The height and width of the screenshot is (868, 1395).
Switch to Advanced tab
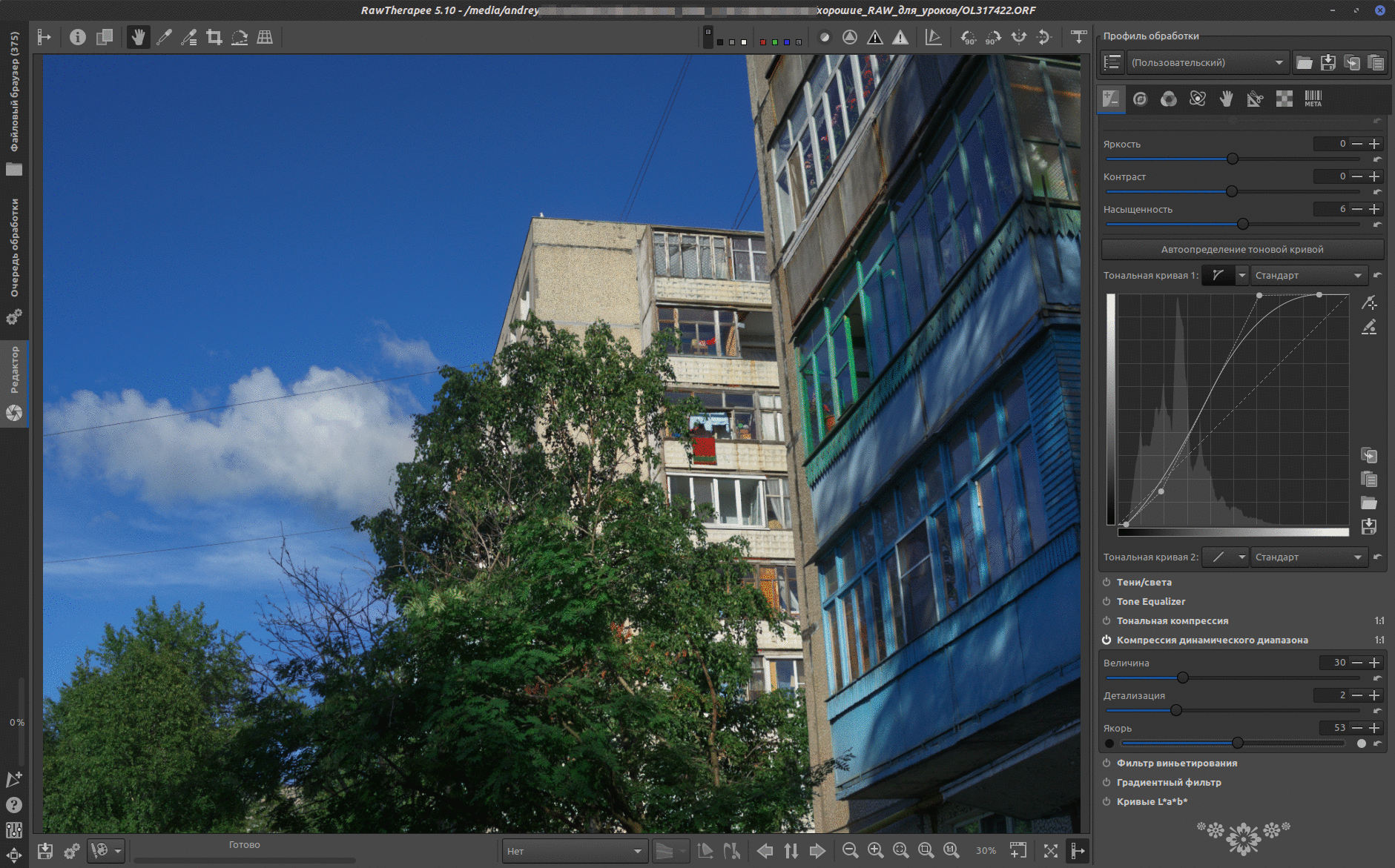coord(1198,99)
